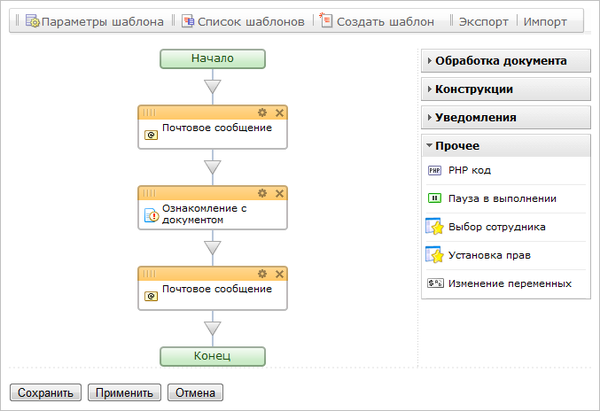Select the Пауза в выполнении icon
600x411 pixels.
[435, 198]
